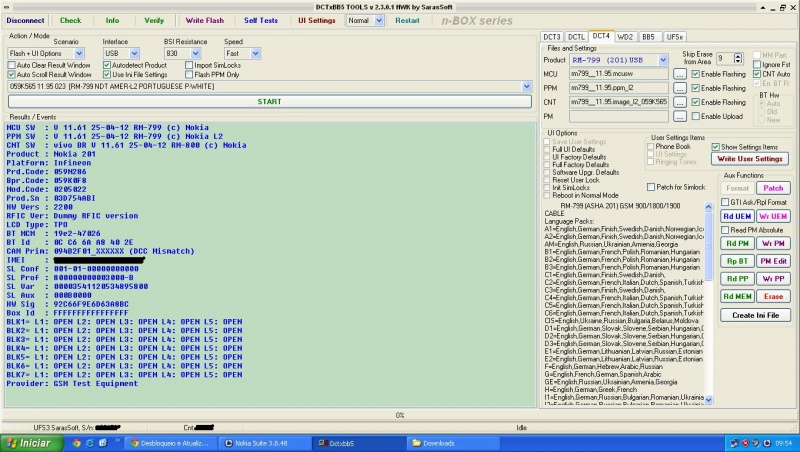Open the Interface USB dropdown
This screenshot has height=452, width=800.
click(134, 53)
